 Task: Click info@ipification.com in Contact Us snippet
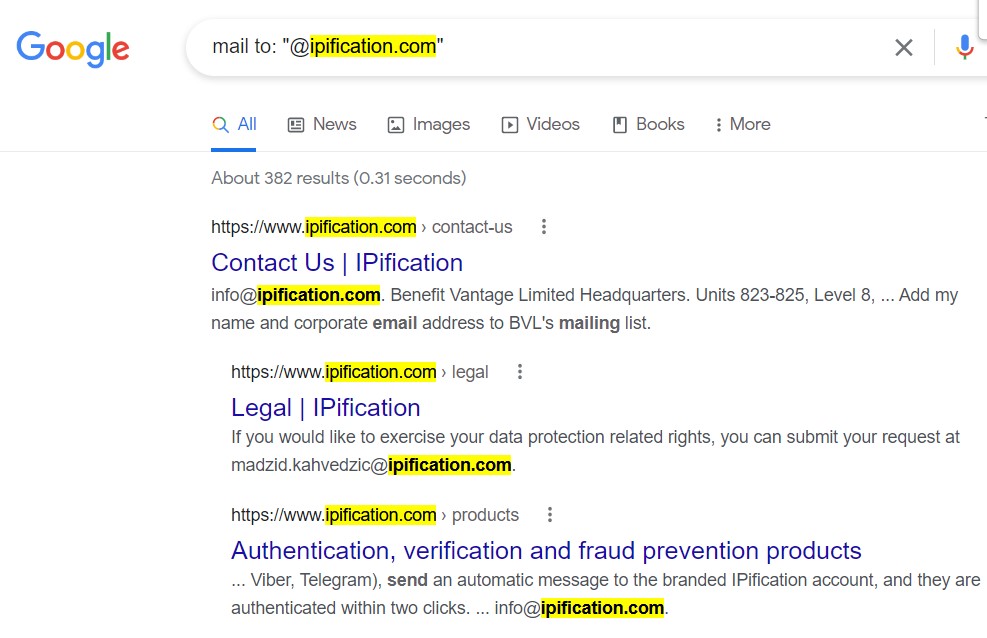(296, 295)
